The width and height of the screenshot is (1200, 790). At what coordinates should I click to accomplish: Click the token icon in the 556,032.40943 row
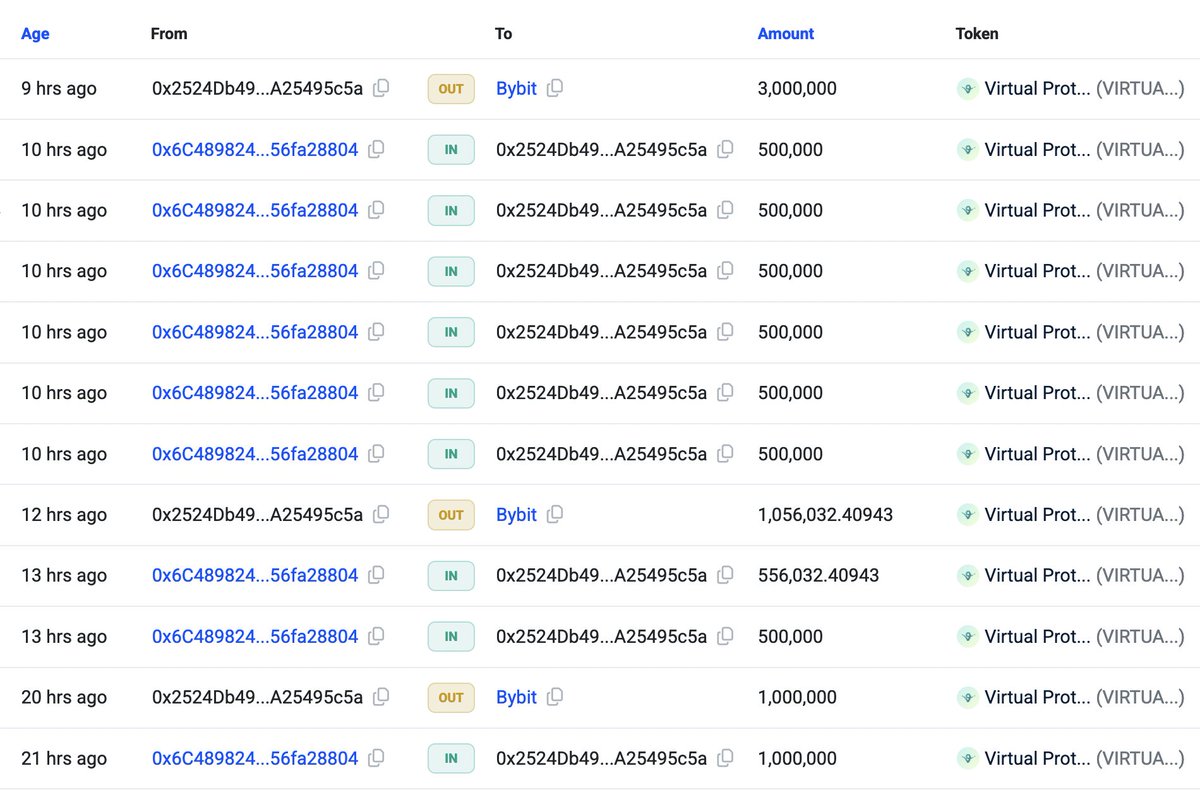(967, 575)
